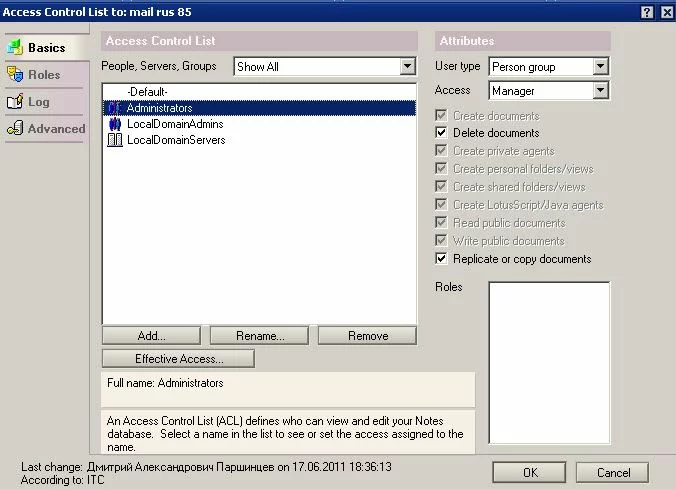
Task: Select the -Default- list entry
Action: coord(146,92)
